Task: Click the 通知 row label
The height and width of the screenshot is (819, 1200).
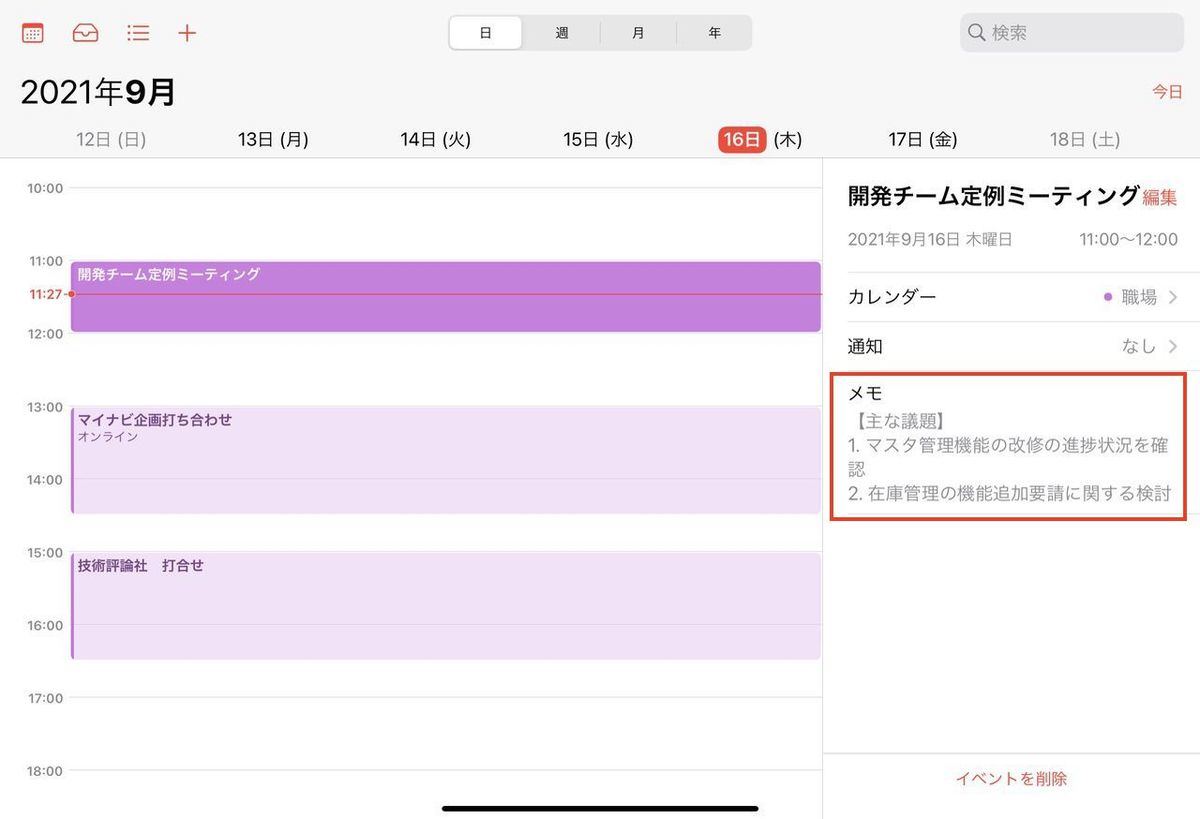Action: tap(865, 346)
